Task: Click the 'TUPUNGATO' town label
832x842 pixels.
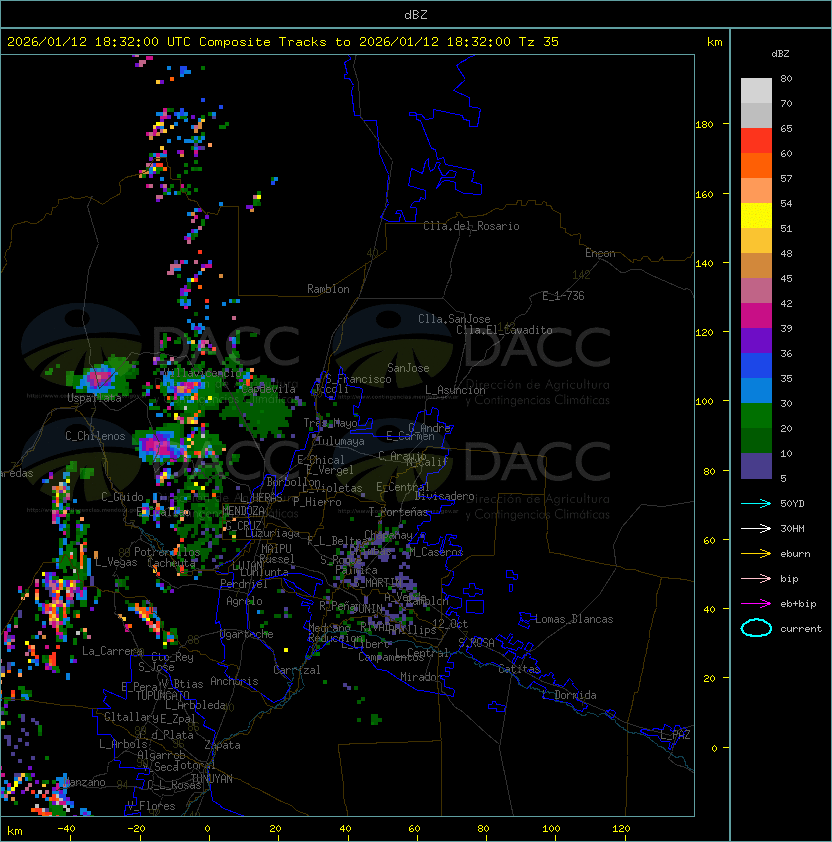Action: tap(162, 695)
